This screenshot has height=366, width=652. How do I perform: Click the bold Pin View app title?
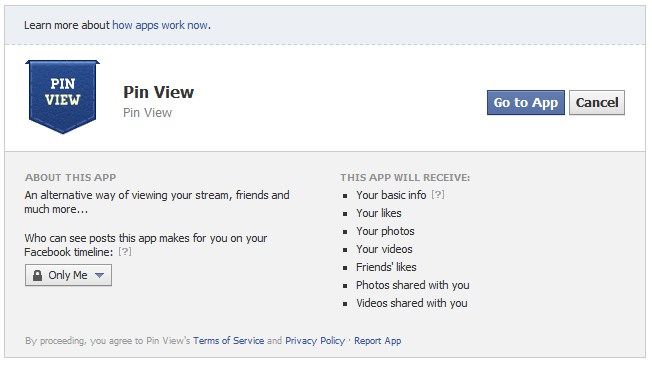click(158, 92)
